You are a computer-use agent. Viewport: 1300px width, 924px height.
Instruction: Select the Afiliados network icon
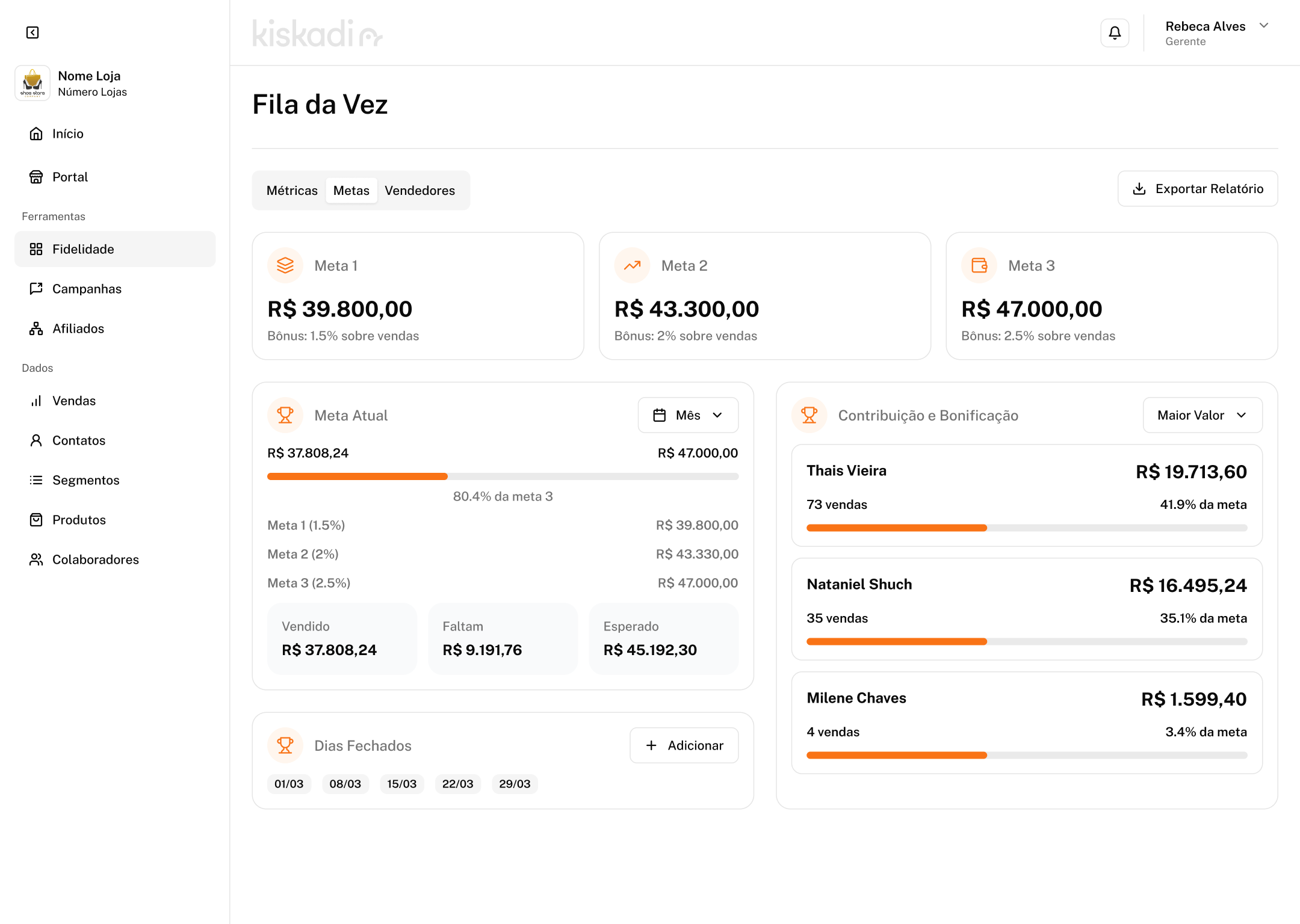coord(36,328)
